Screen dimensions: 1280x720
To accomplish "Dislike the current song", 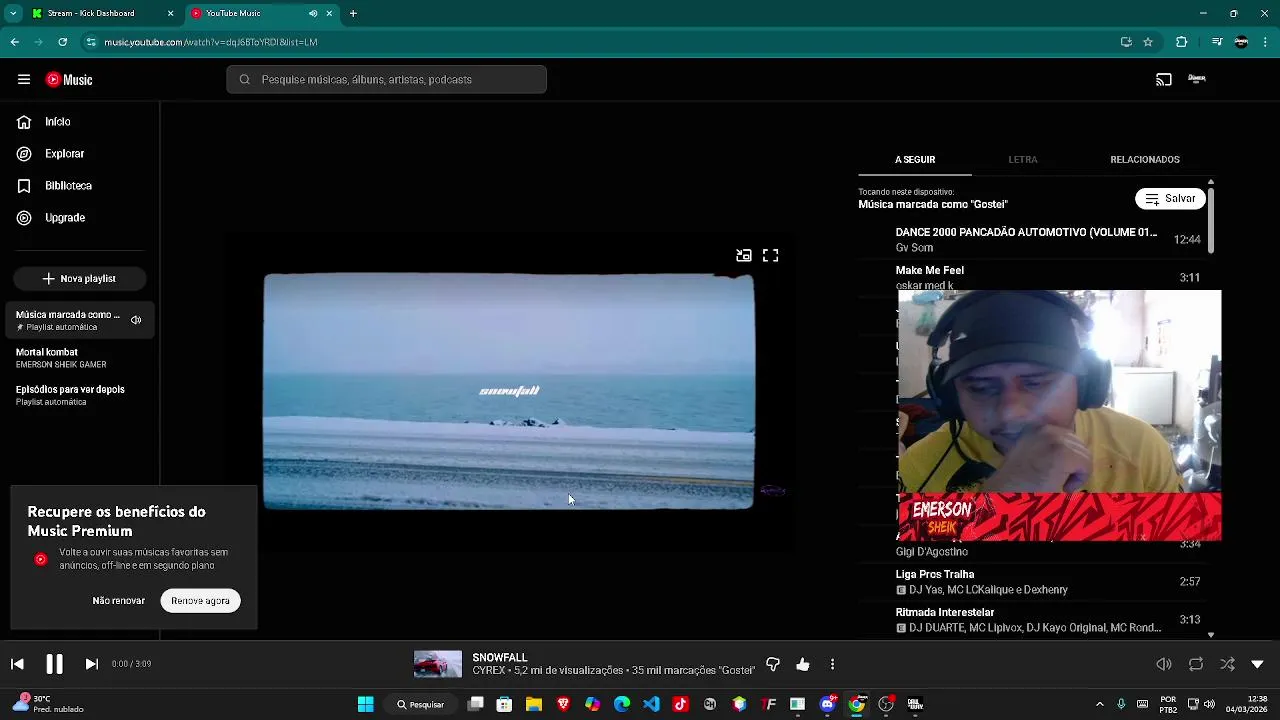I will (773, 664).
